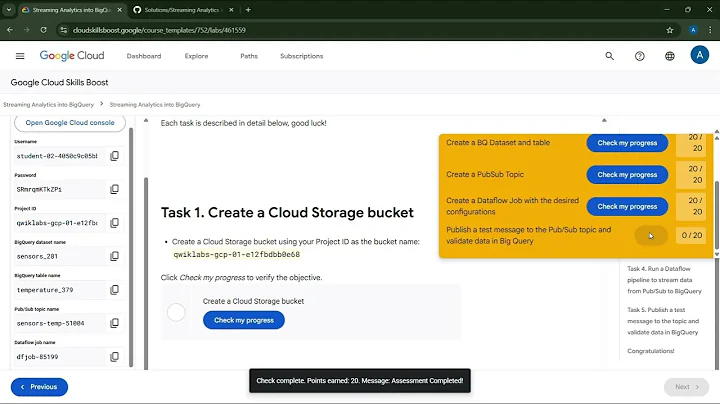720x404 pixels.
Task: Click the task outline right scrollbar
Action: tap(717, 275)
